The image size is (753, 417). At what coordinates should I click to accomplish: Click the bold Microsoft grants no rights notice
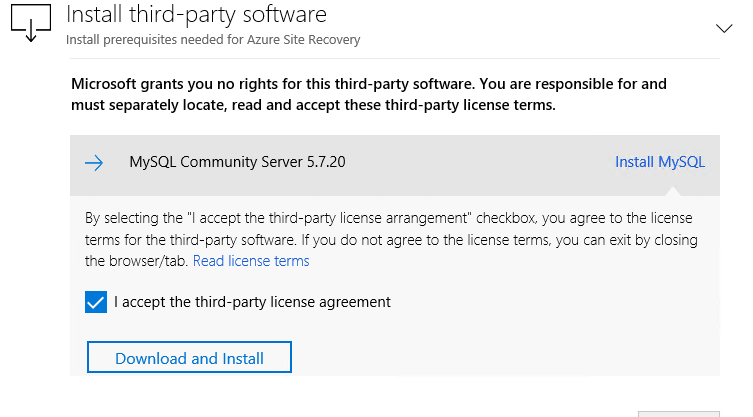pos(369,94)
